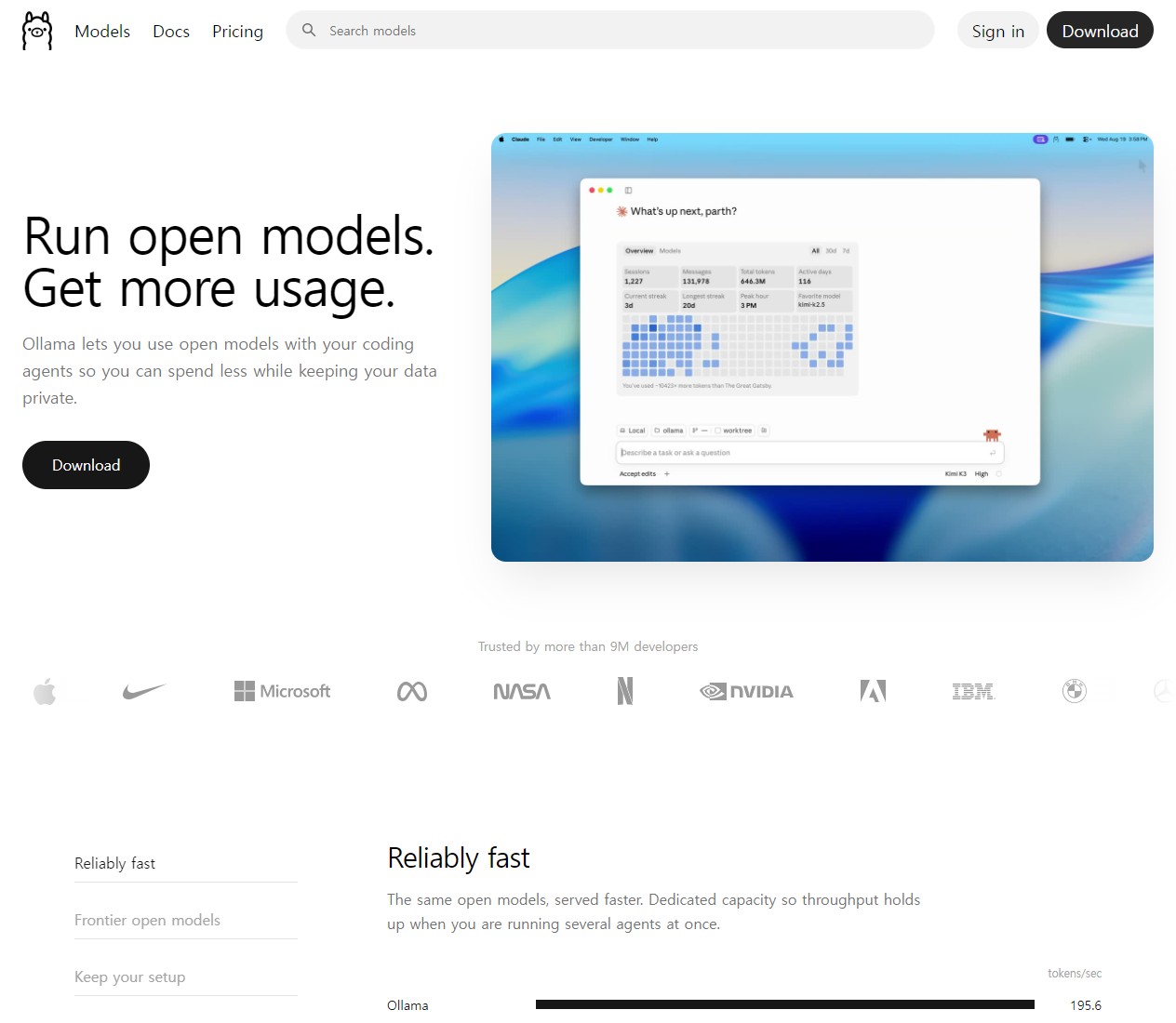
Task: Click the Download button under the headline
Action: (86, 465)
